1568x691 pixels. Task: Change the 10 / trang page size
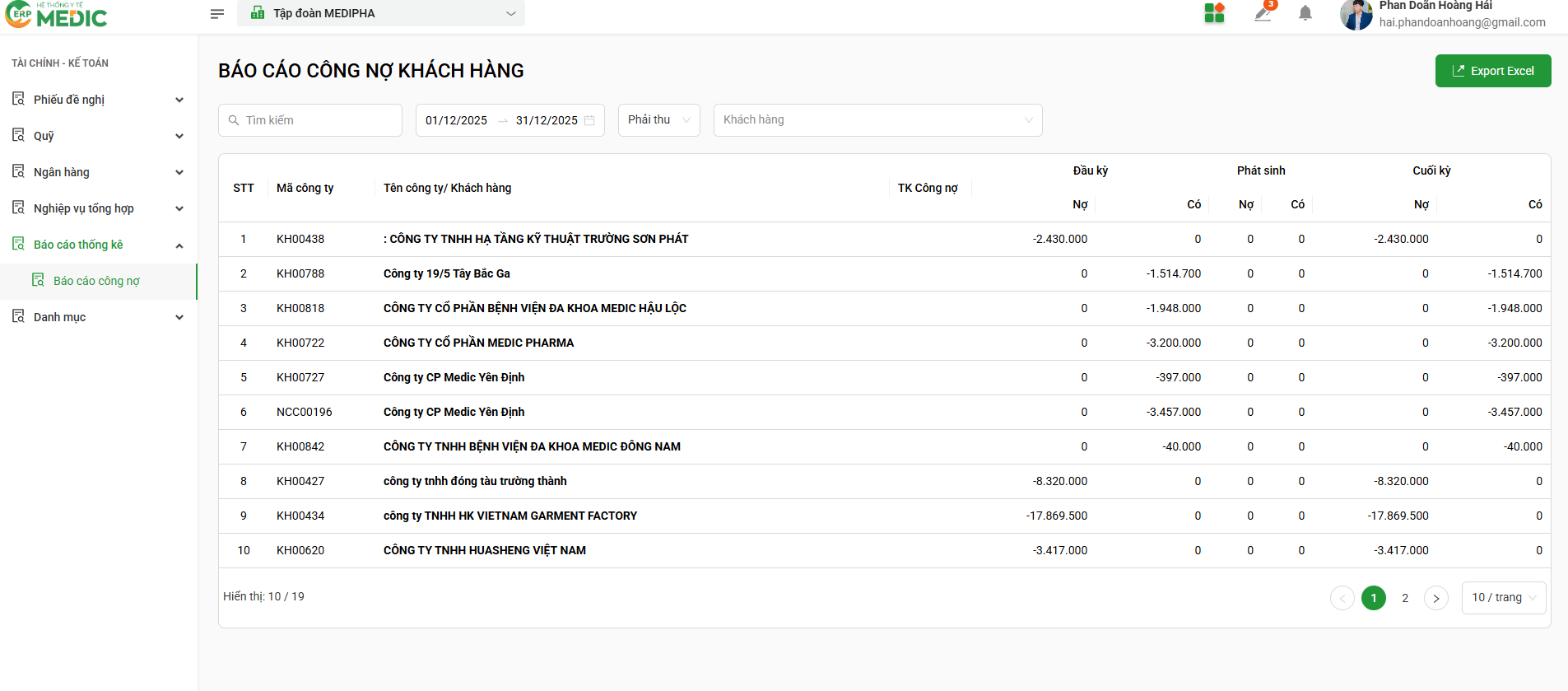click(1503, 598)
